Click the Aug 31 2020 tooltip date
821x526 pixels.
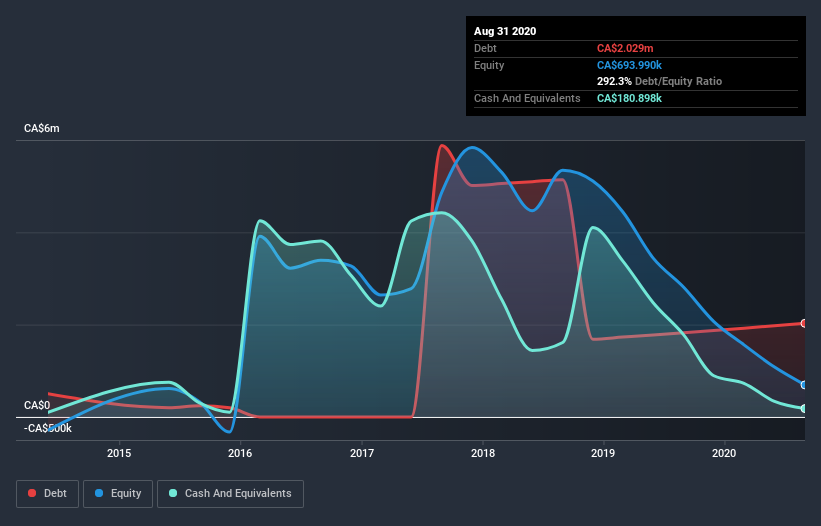coord(505,31)
